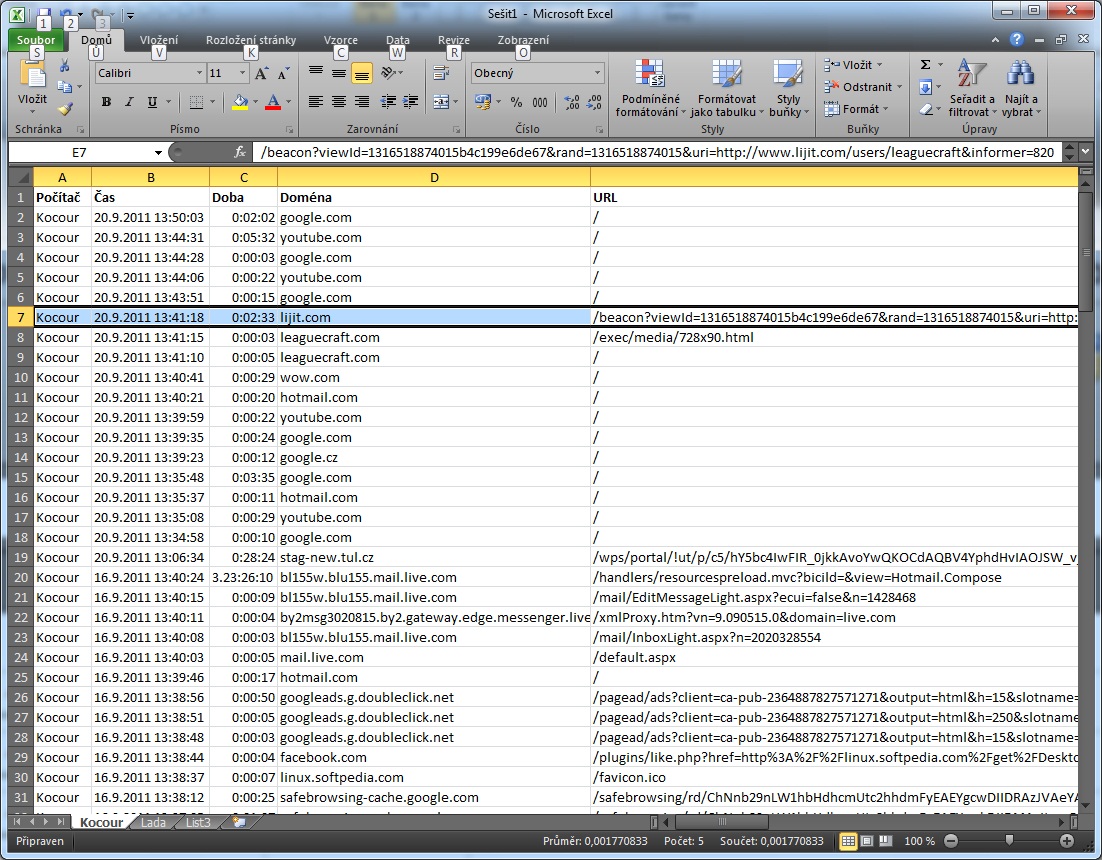Apply percent style with the % icon

tap(517, 102)
